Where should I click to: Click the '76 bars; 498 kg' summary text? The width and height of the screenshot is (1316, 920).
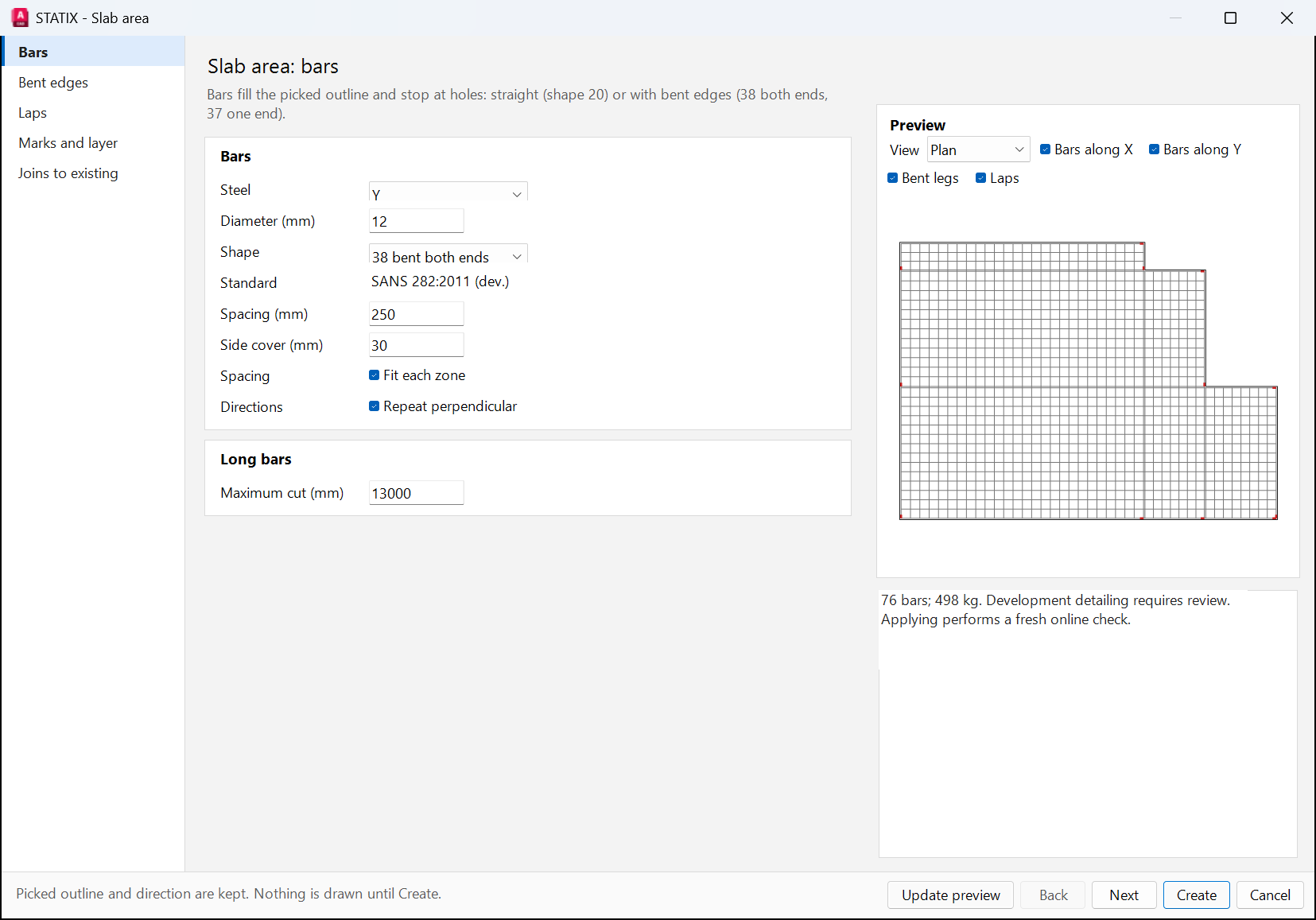[930, 600]
